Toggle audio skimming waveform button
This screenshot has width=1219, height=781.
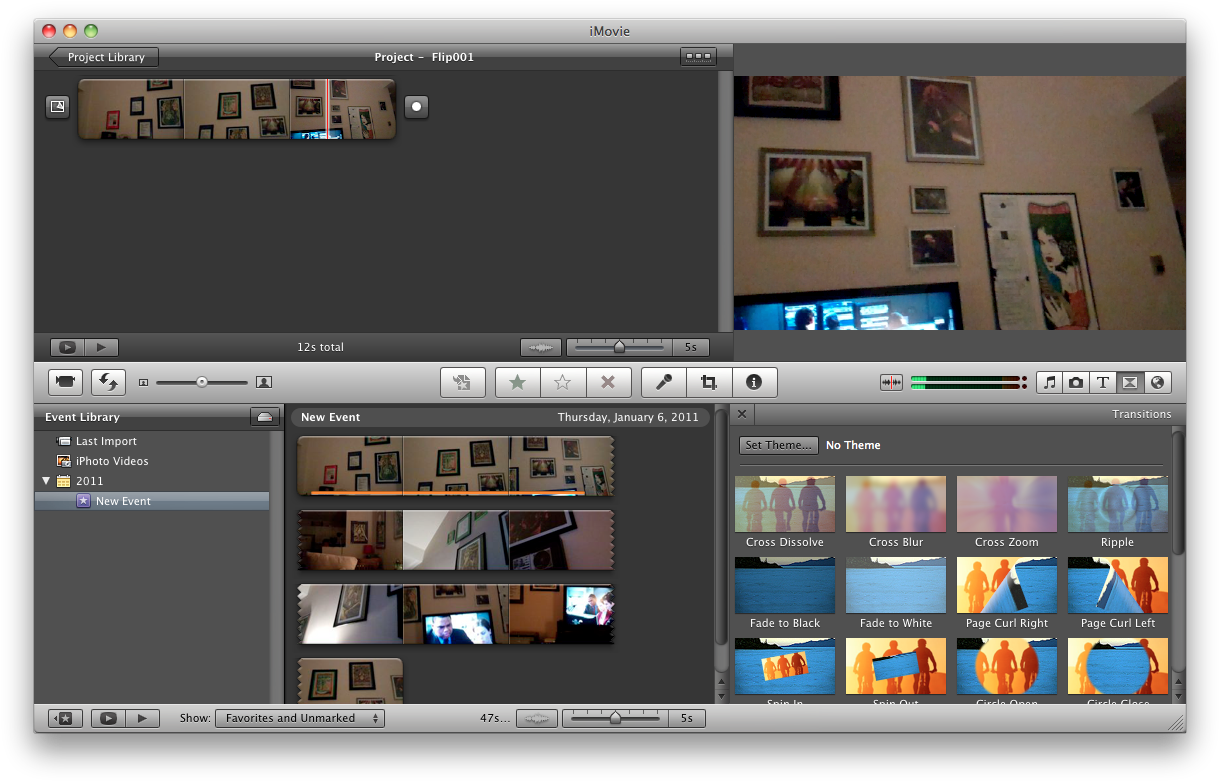point(890,382)
